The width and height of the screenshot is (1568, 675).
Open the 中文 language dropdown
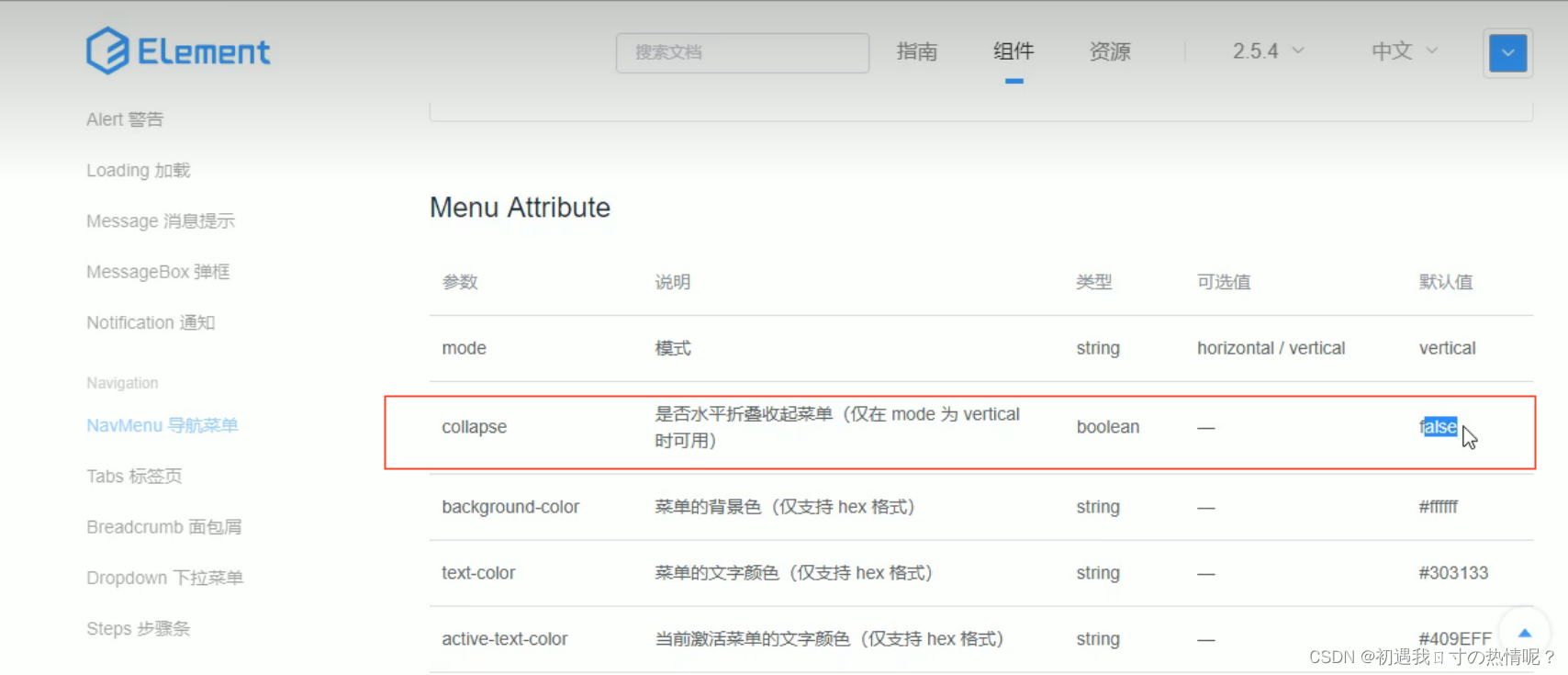coord(1405,51)
